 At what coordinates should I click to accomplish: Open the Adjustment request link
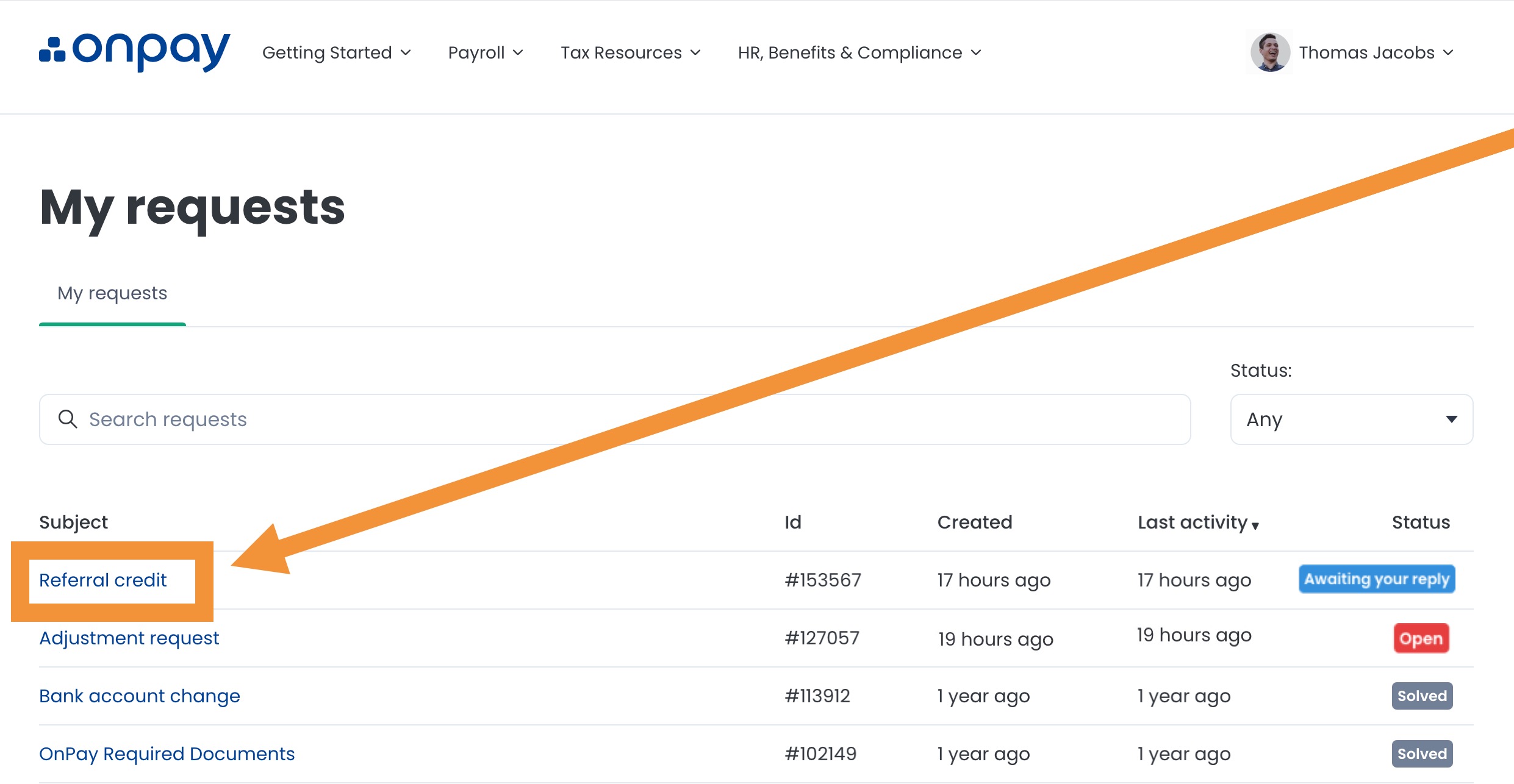coord(129,638)
